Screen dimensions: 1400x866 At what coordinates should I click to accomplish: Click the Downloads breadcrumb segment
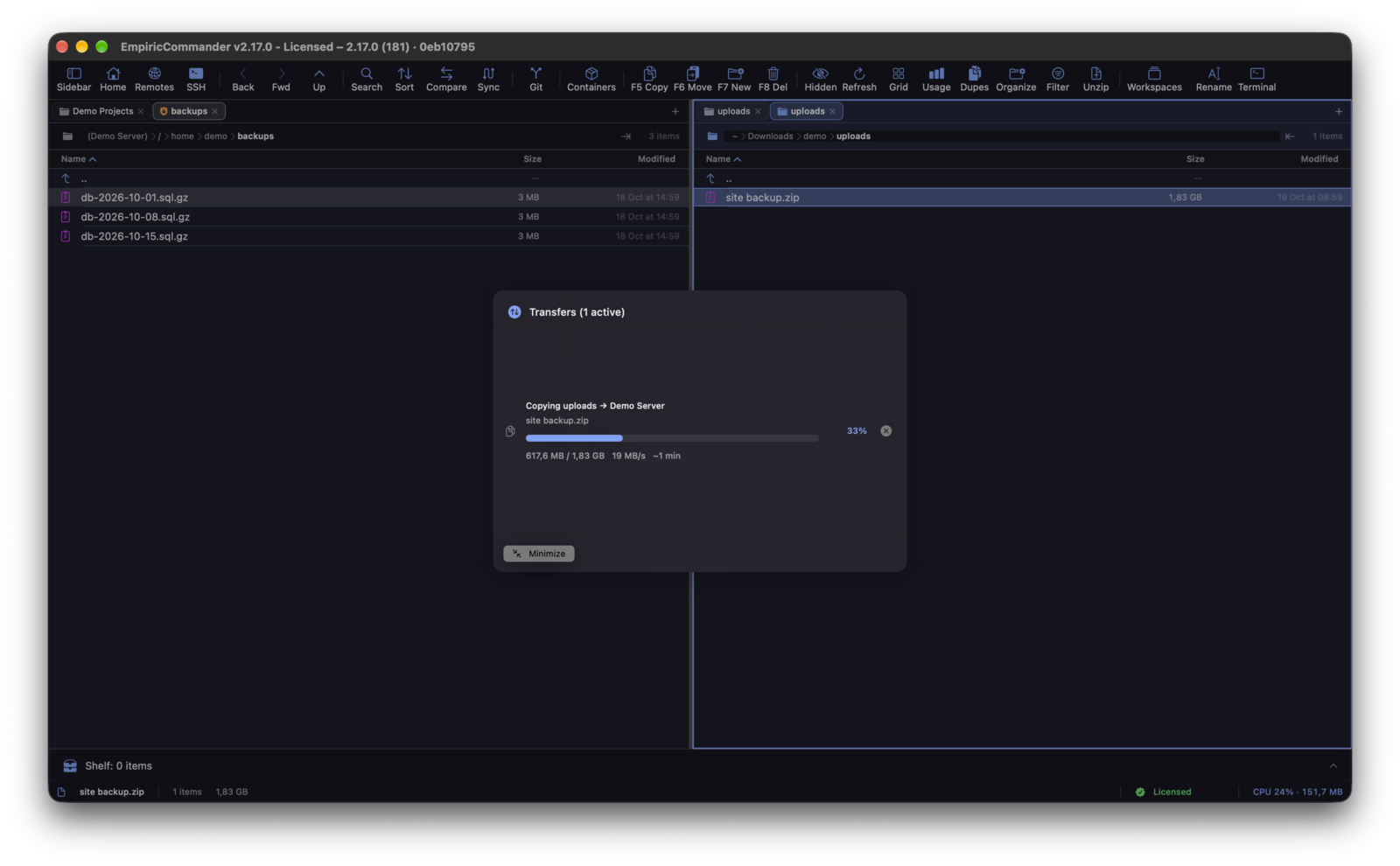770,136
